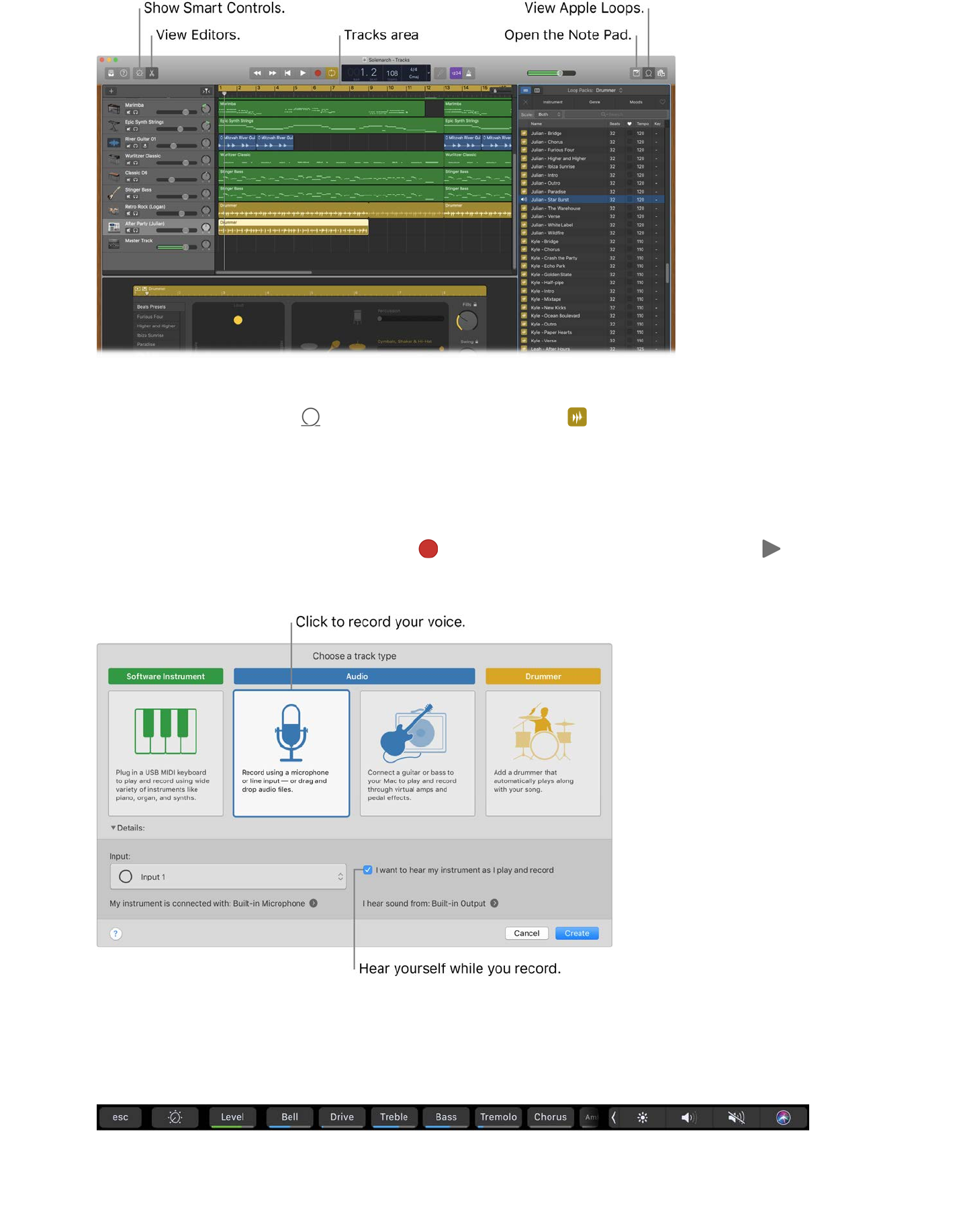The width and height of the screenshot is (967, 1232).
Task: Choose the microphone audio recording tile
Action: 291,753
